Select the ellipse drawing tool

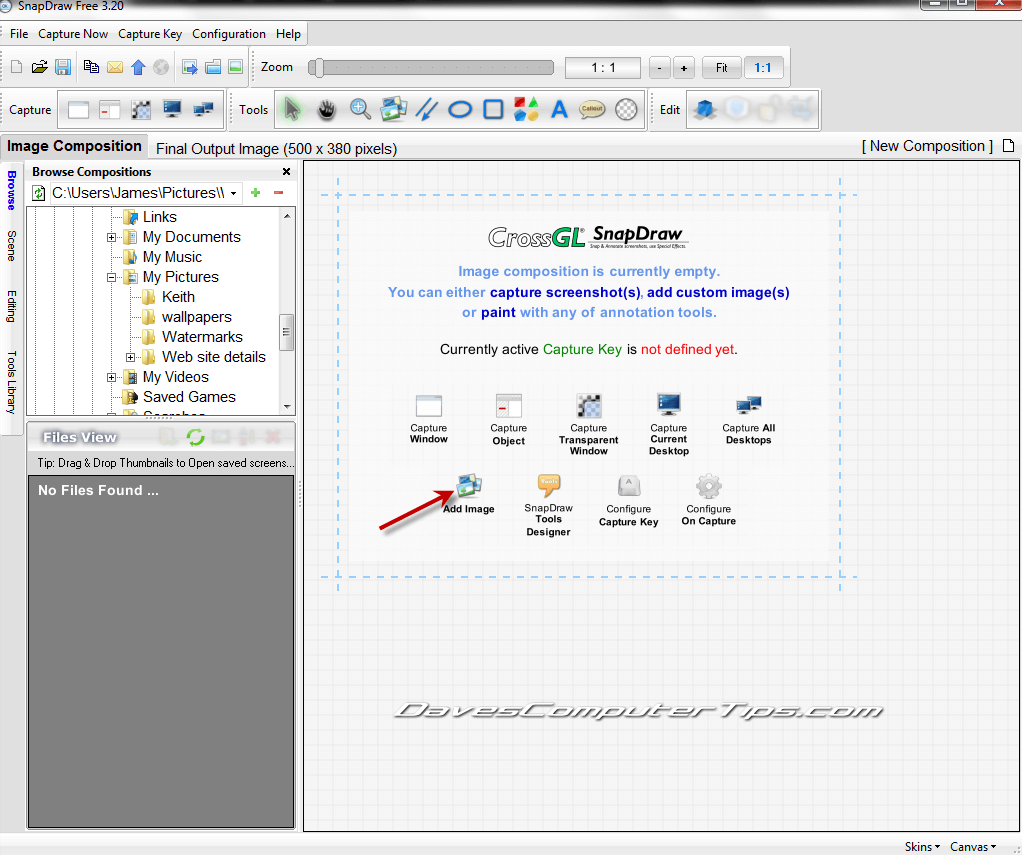tap(460, 109)
